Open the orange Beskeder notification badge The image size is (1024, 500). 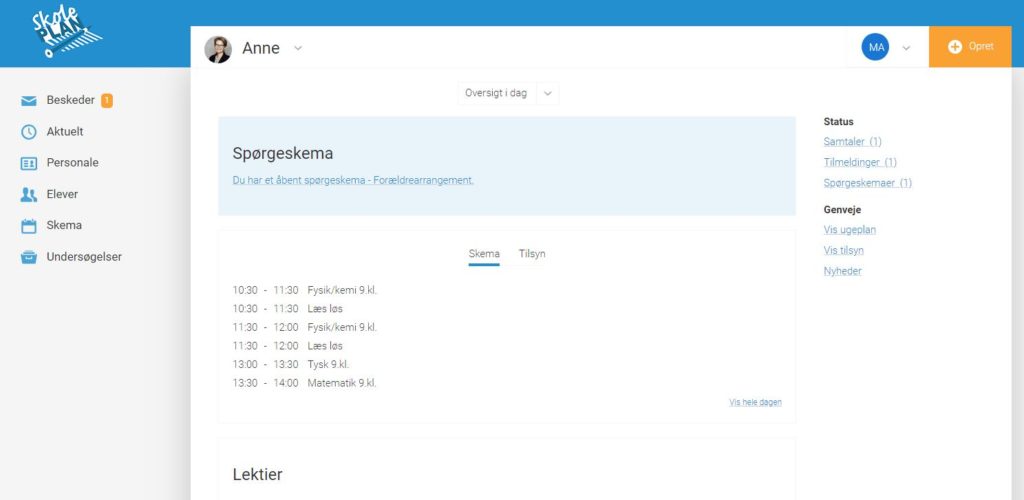(107, 101)
